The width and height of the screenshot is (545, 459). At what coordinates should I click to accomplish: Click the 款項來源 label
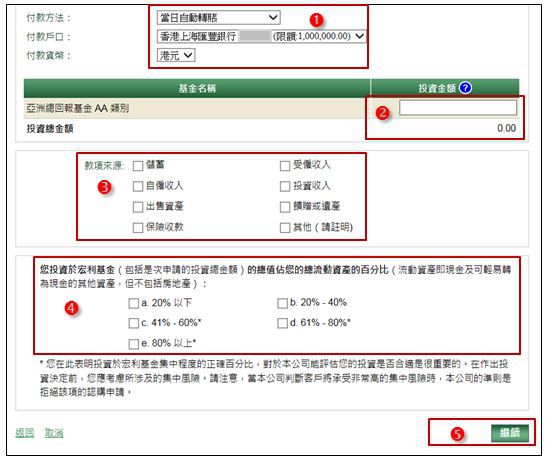(x=104, y=166)
